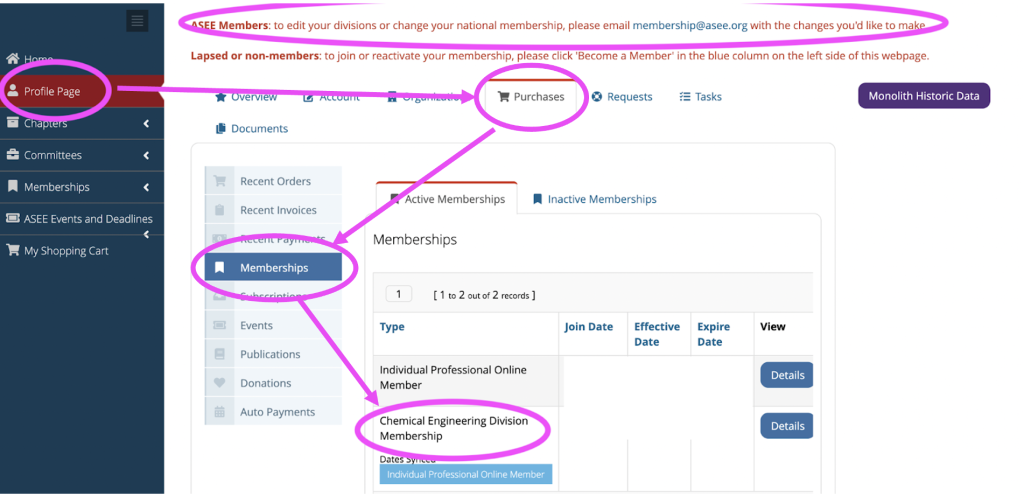Click the Donations heart icon

[x=219, y=383]
